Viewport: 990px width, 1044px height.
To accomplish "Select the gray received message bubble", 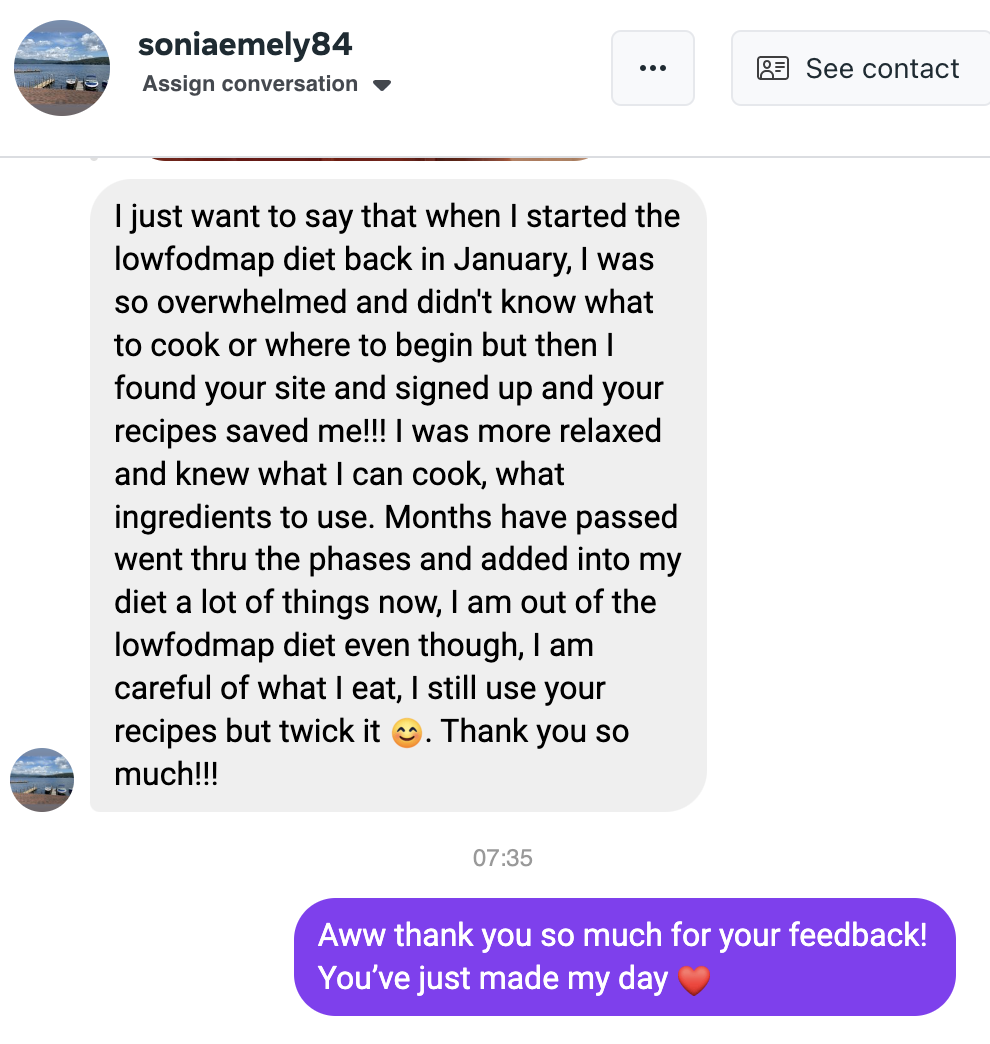I will 398,495.
